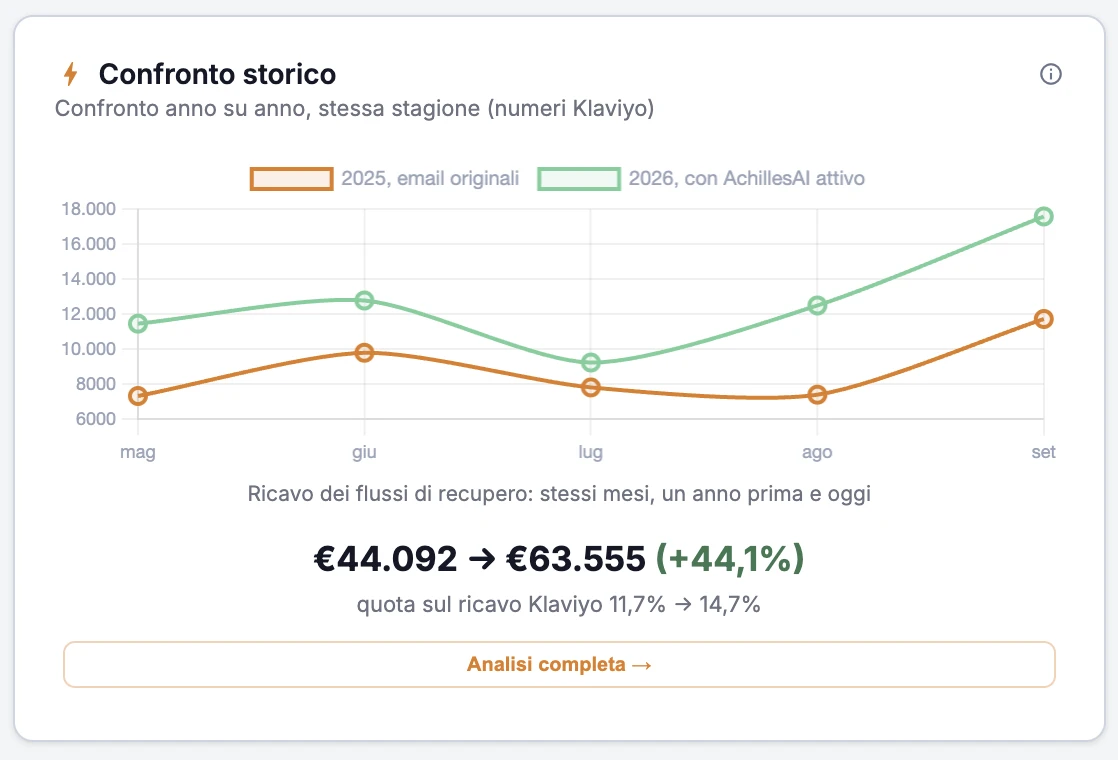
Task: Click the +44,1% growth figure
Action: 729,558
